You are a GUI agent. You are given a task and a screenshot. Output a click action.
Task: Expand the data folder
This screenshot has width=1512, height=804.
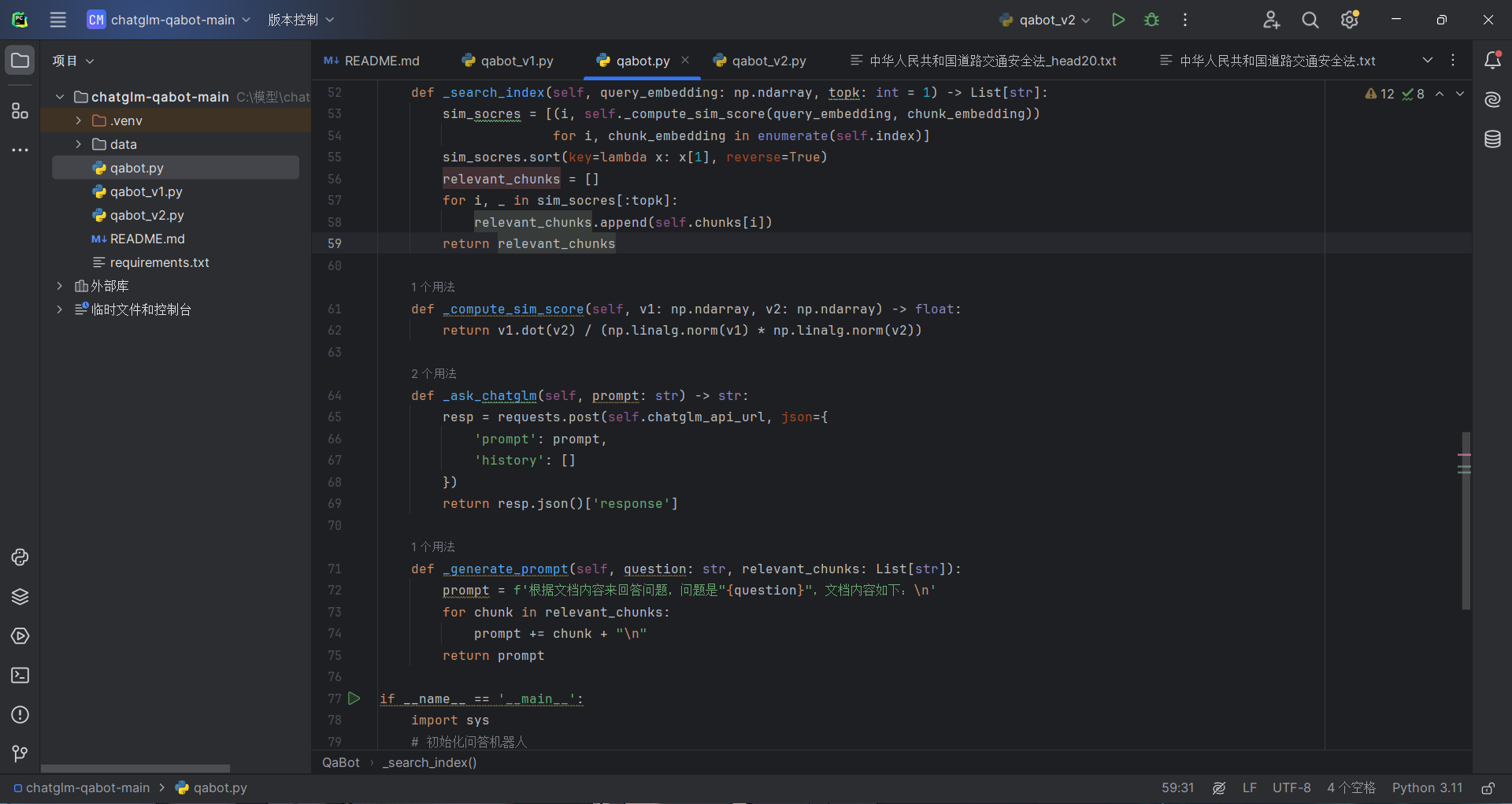tap(78, 144)
